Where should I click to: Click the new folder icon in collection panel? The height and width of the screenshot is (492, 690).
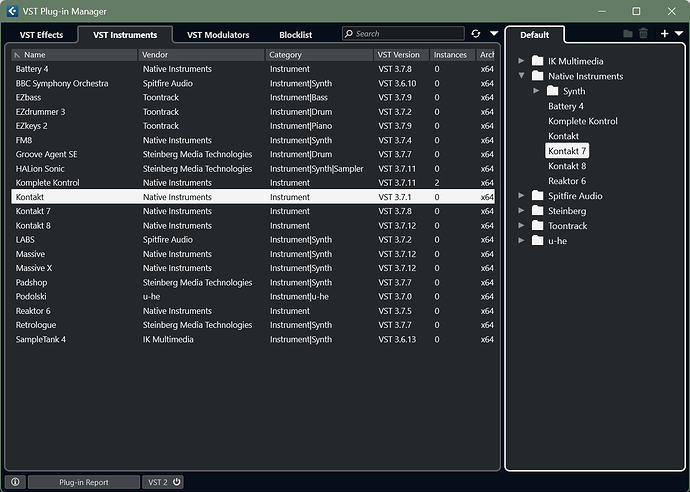[x=628, y=33]
